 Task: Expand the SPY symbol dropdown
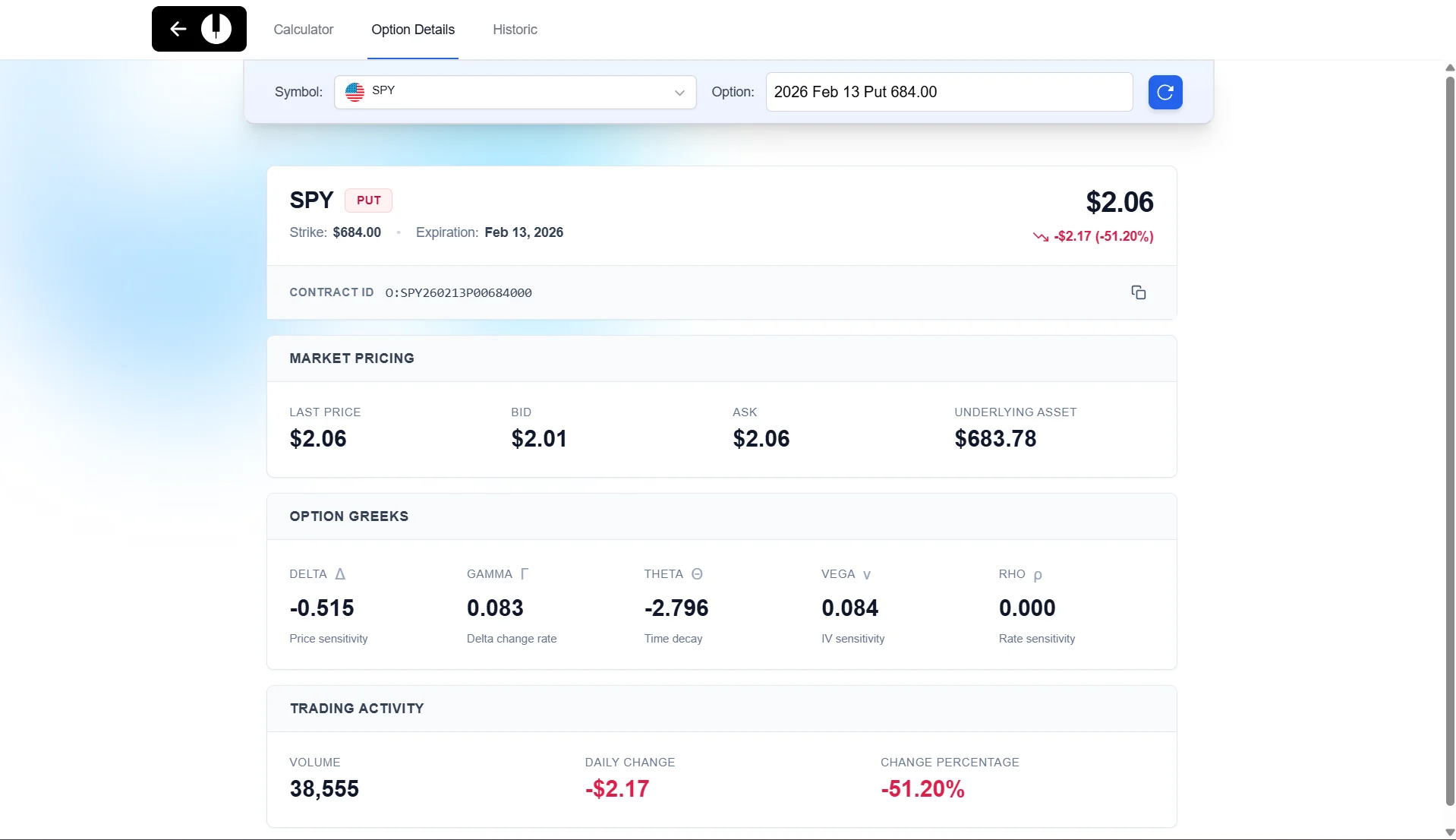tap(515, 92)
